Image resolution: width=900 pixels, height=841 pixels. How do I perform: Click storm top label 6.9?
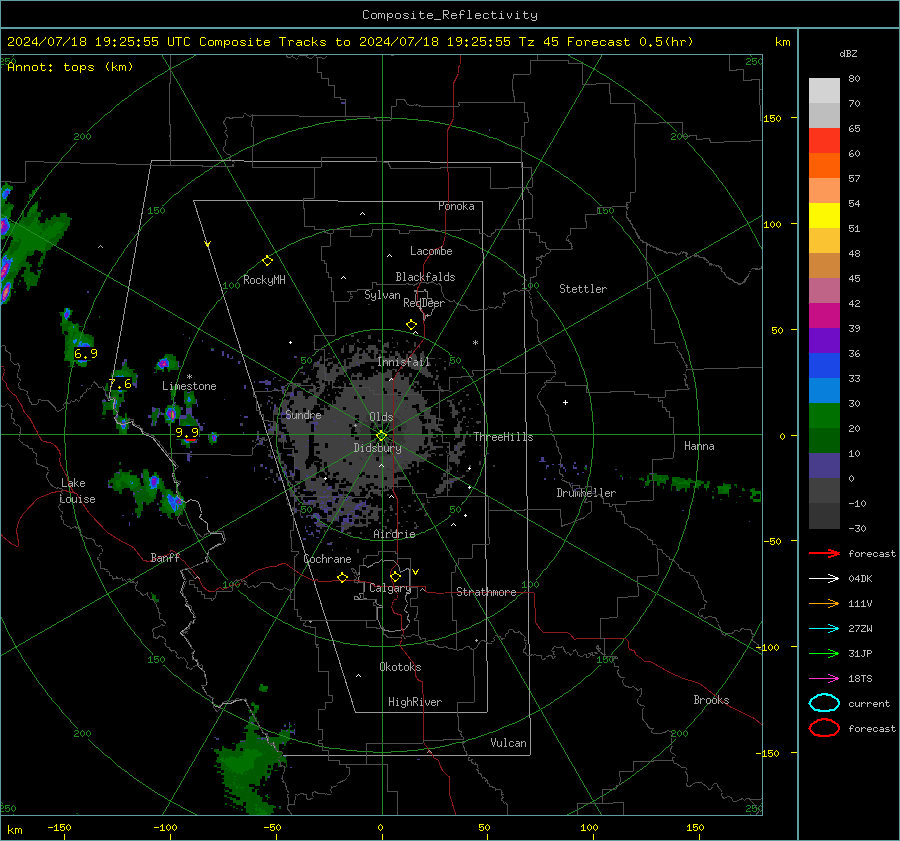pos(86,354)
